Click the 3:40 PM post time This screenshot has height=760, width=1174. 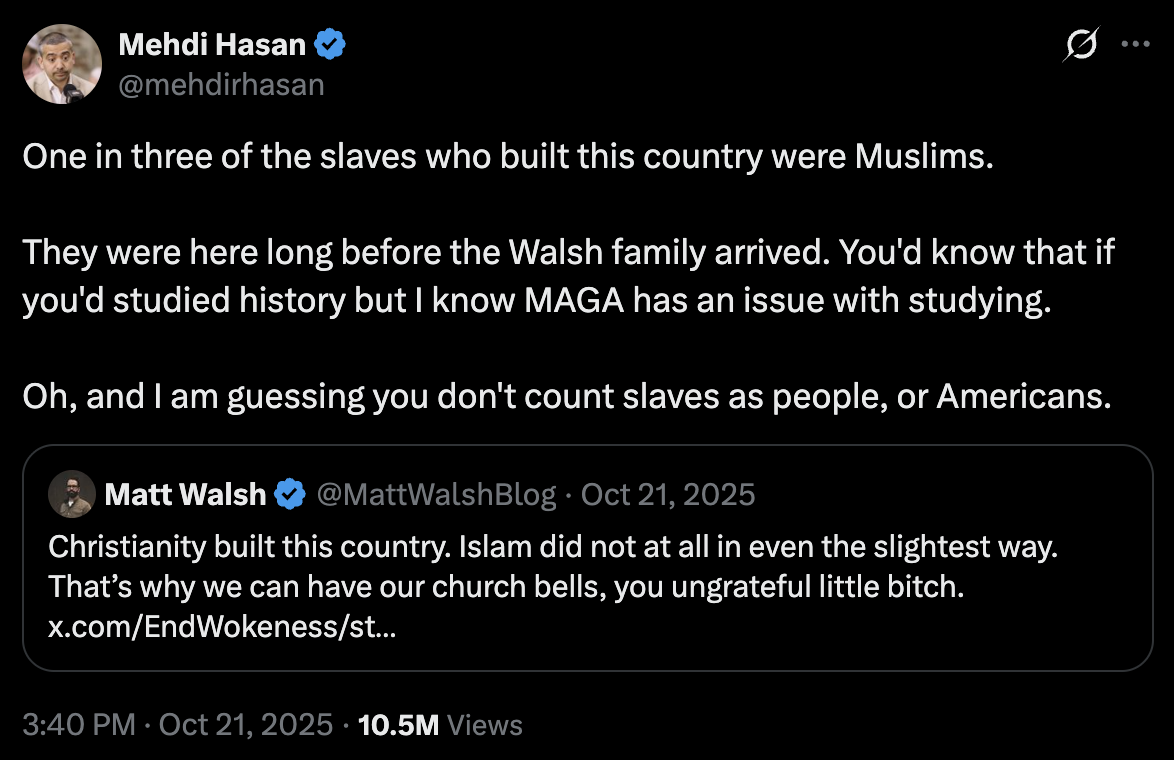click(x=78, y=725)
